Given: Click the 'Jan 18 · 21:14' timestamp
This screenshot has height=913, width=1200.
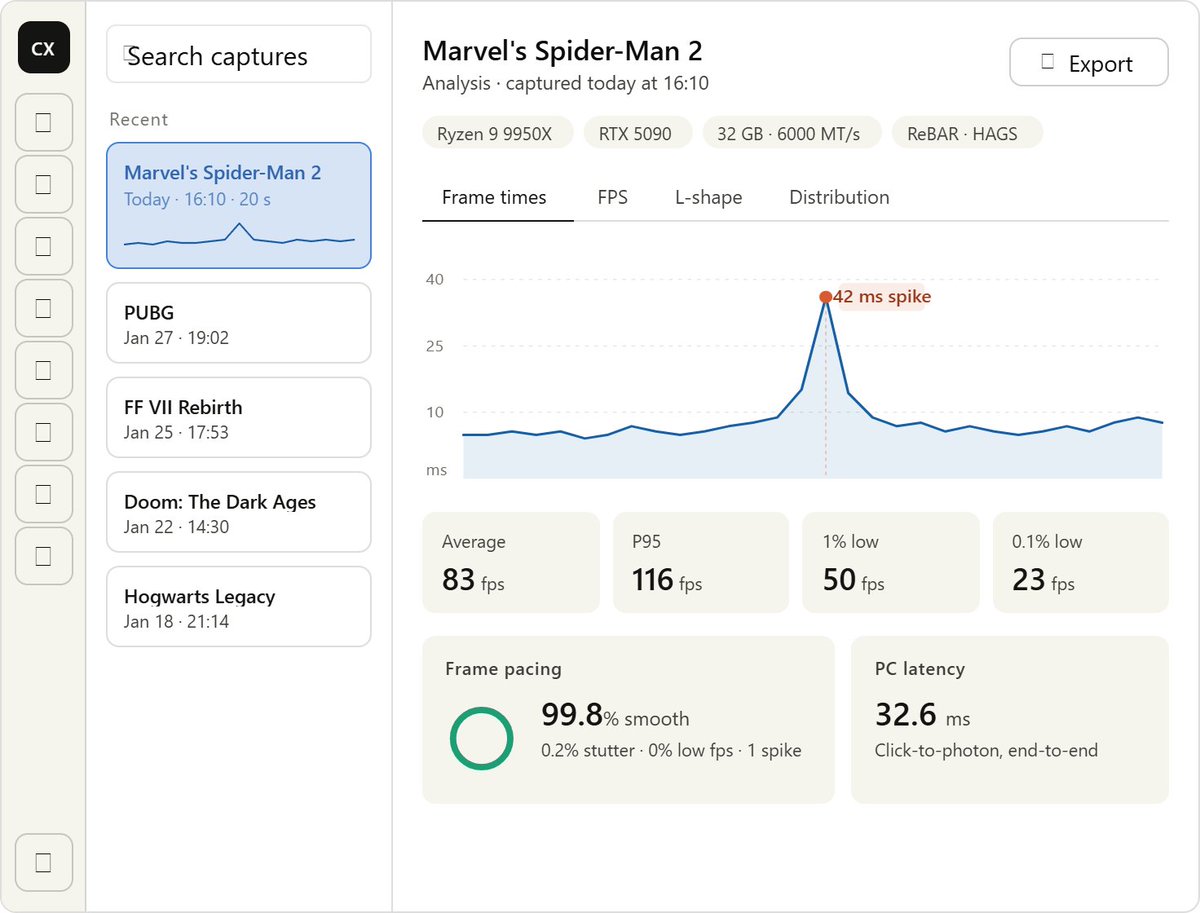Looking at the screenshot, I should (176, 622).
